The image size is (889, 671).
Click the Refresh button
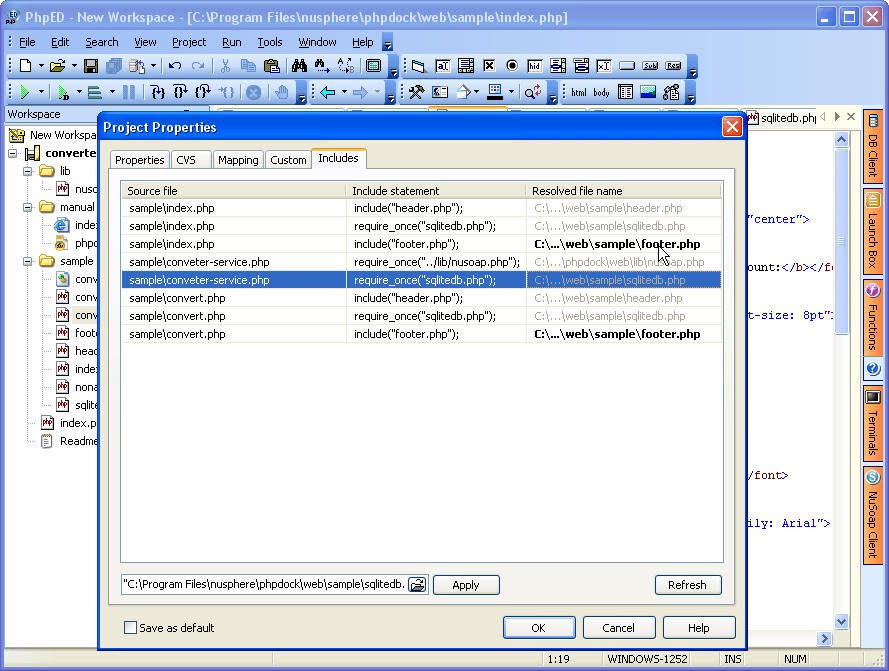[x=688, y=585]
